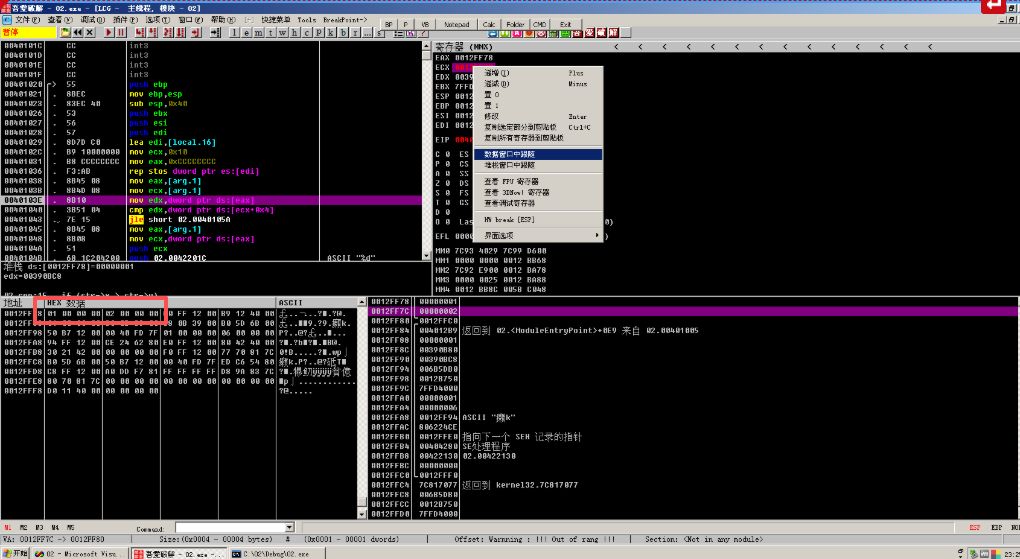
Task: Click the Trace over toolbar icon
Action: (x=180, y=33)
